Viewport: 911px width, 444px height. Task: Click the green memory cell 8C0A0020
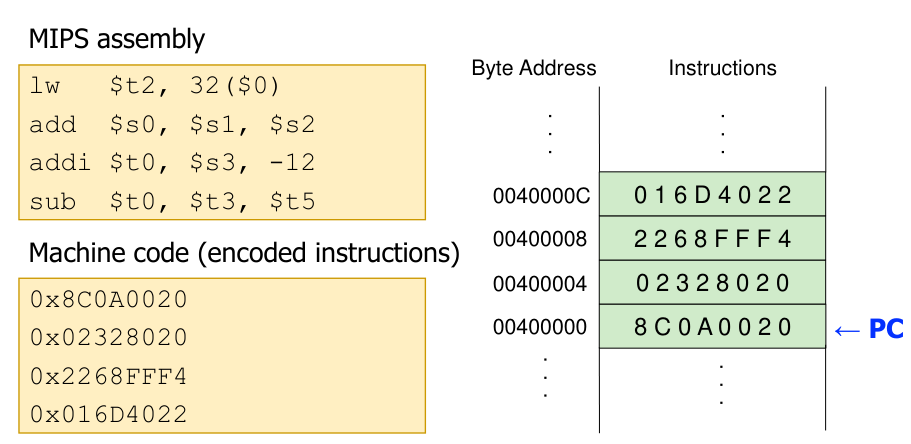[x=712, y=327]
